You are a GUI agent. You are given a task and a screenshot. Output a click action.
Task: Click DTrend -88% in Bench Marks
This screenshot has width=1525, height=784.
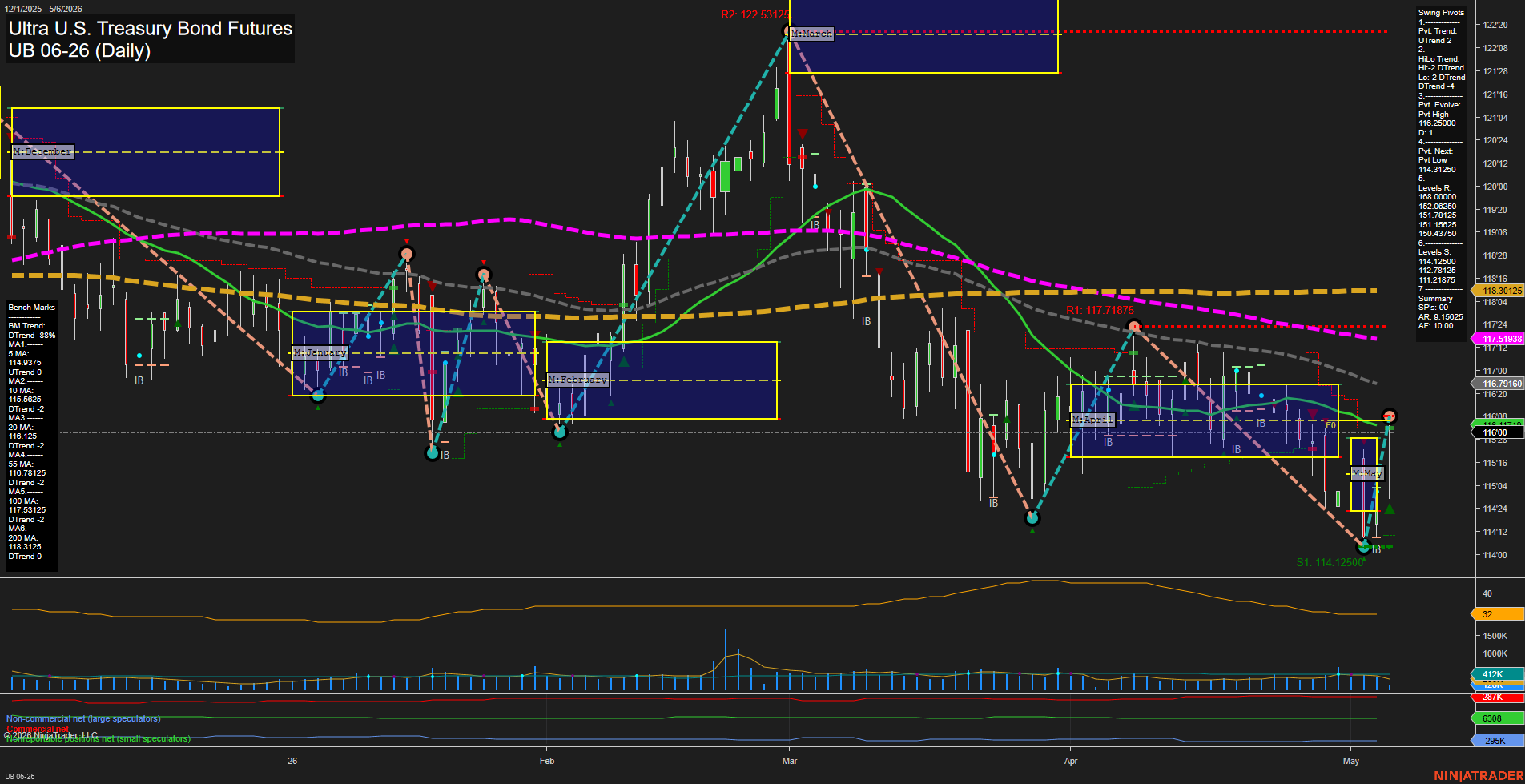(32, 336)
